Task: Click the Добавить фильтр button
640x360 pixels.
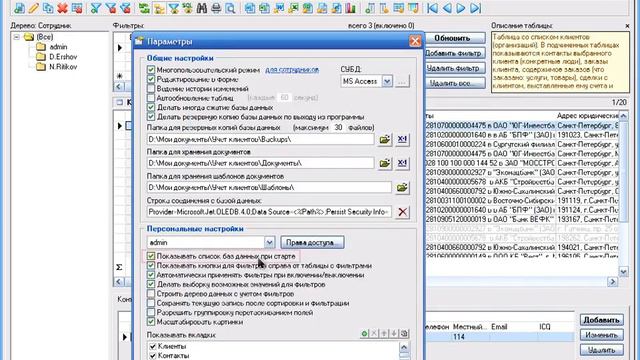Action: tap(455, 53)
